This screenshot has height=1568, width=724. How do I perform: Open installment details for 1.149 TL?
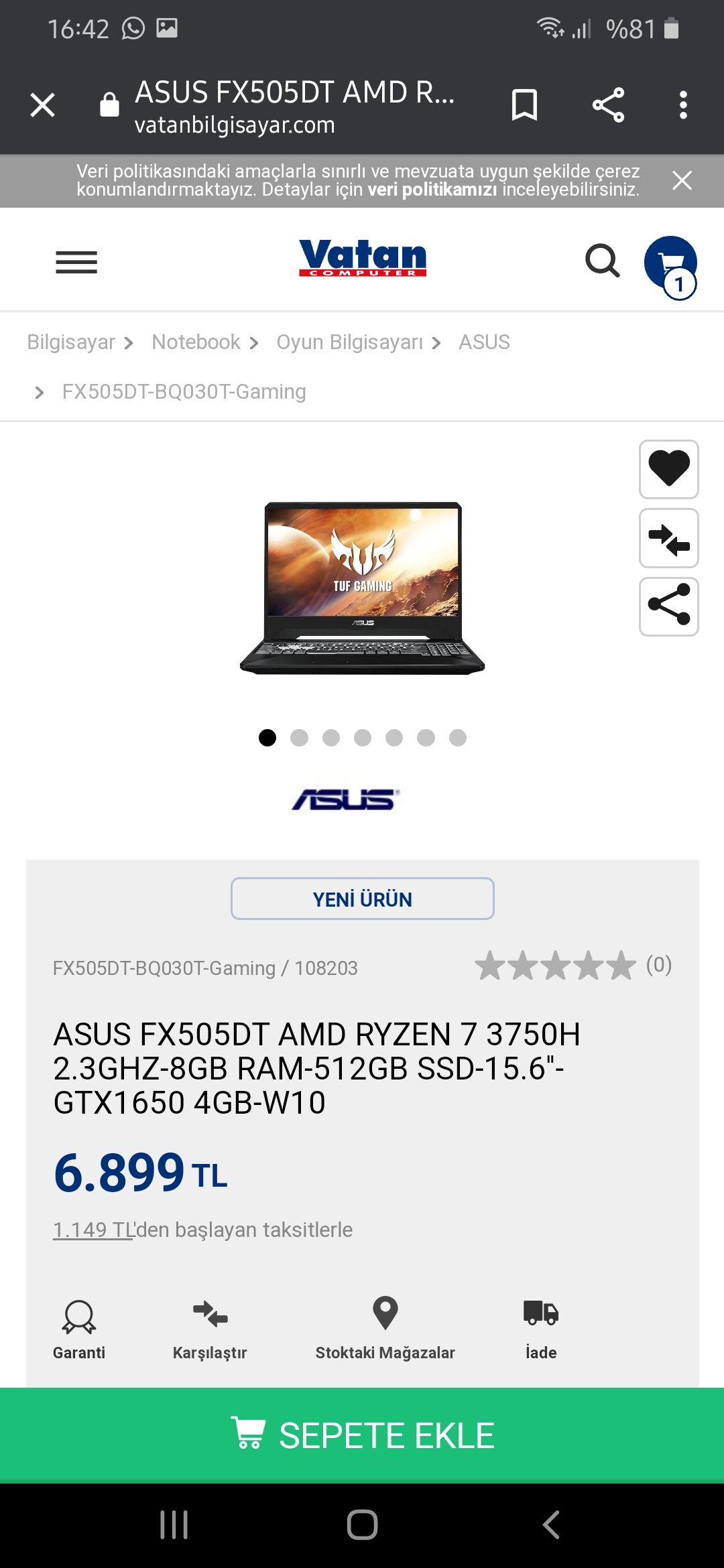tap(93, 1230)
